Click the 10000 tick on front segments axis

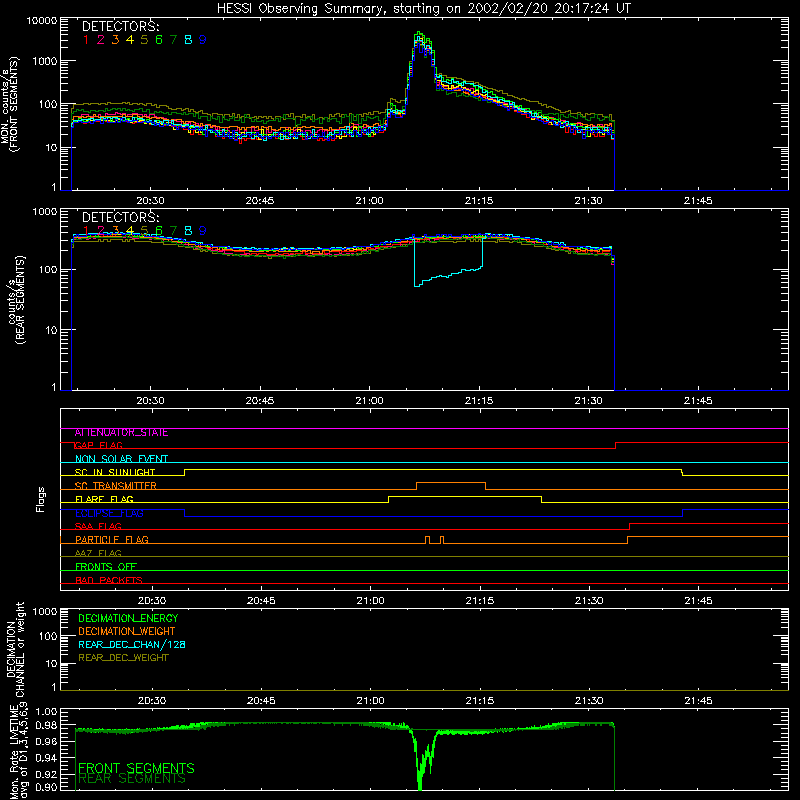pyautogui.click(x=42, y=21)
